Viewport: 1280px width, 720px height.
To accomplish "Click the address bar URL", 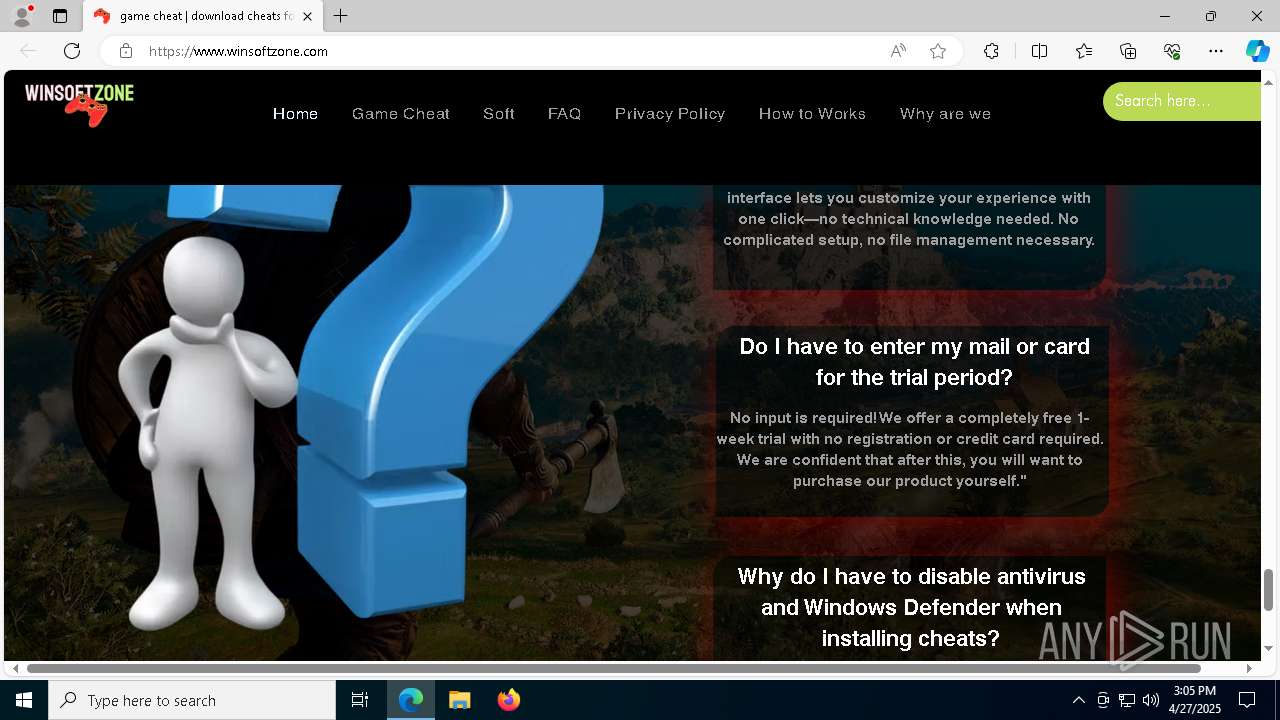I will pyautogui.click(x=238, y=51).
